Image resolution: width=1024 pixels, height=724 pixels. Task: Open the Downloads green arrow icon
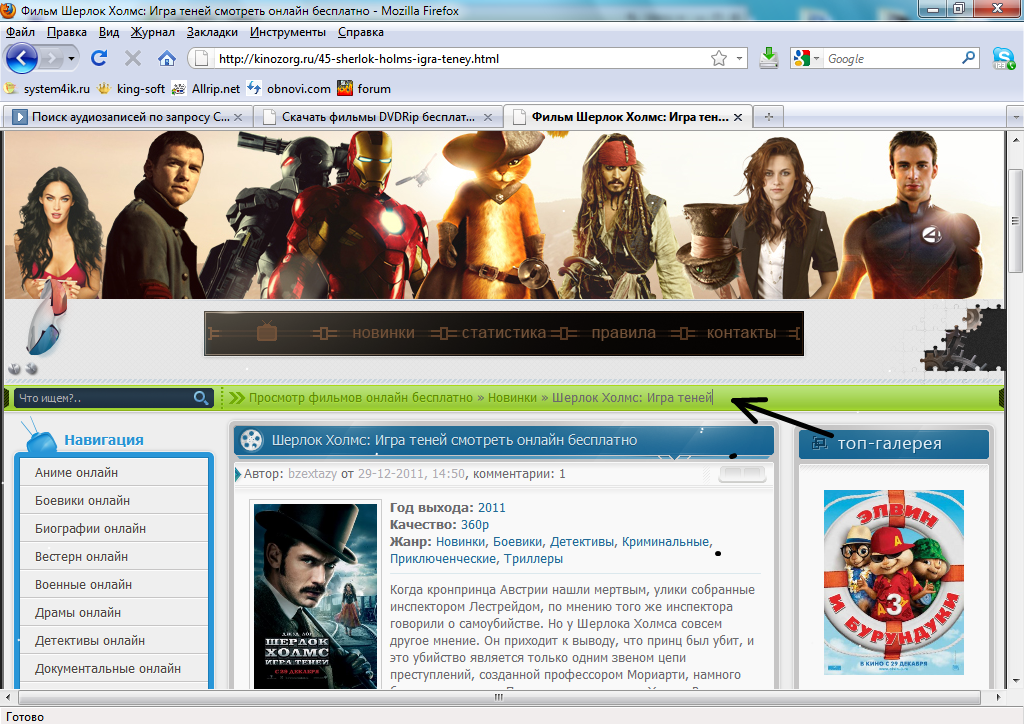click(x=768, y=58)
